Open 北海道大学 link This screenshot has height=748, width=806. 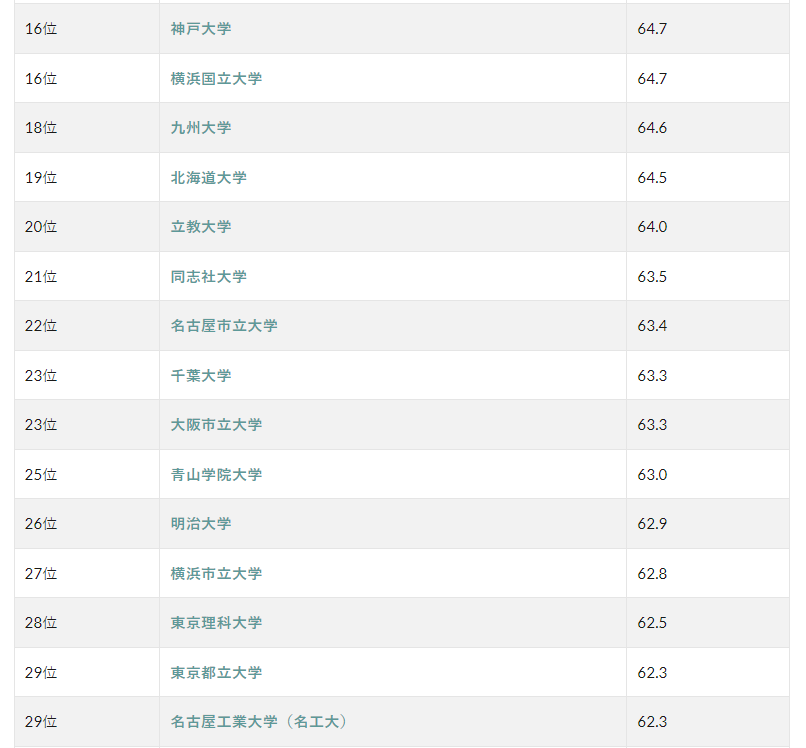[x=209, y=177]
